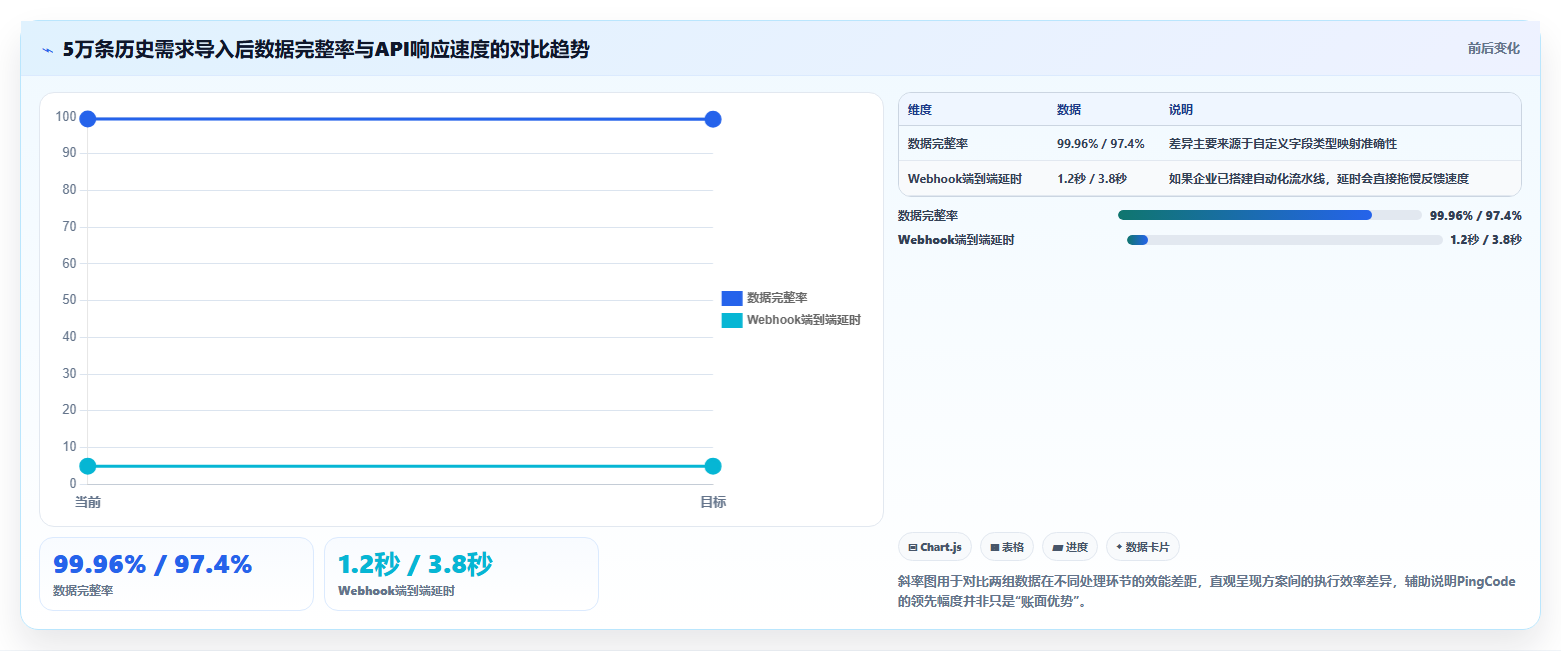Click the 斜率图 description paragraph
This screenshot has height=651, width=1561.
1207,592
